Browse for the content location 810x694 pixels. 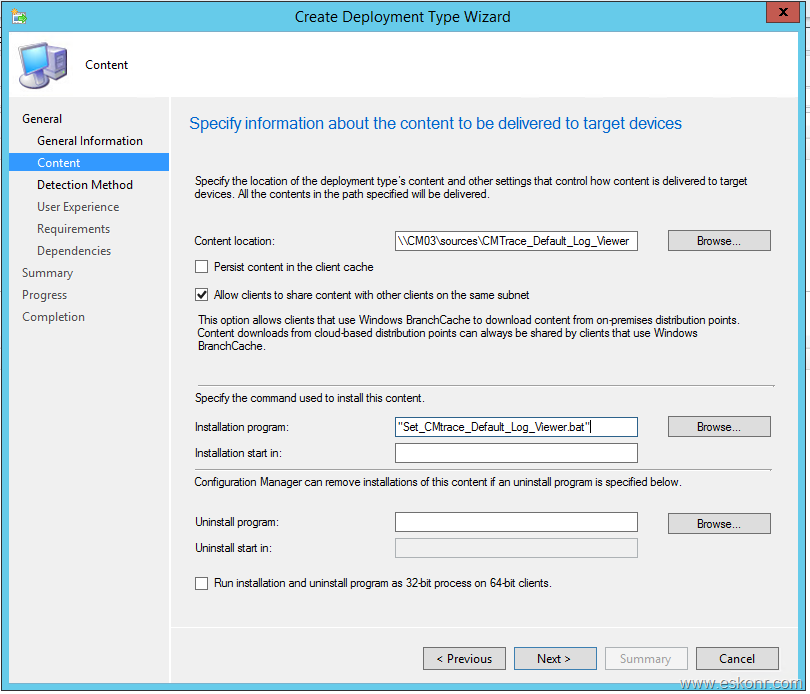coord(719,241)
